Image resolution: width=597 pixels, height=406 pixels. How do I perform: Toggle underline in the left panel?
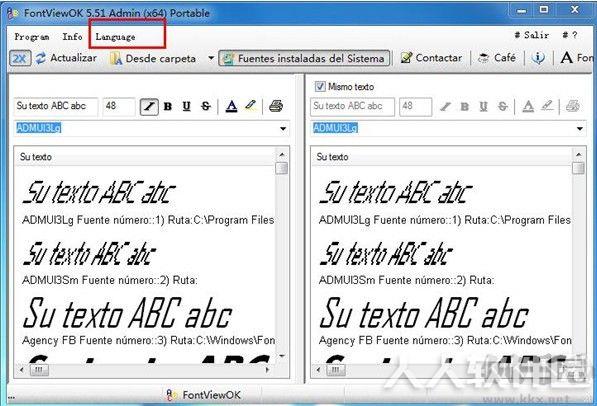(186, 106)
